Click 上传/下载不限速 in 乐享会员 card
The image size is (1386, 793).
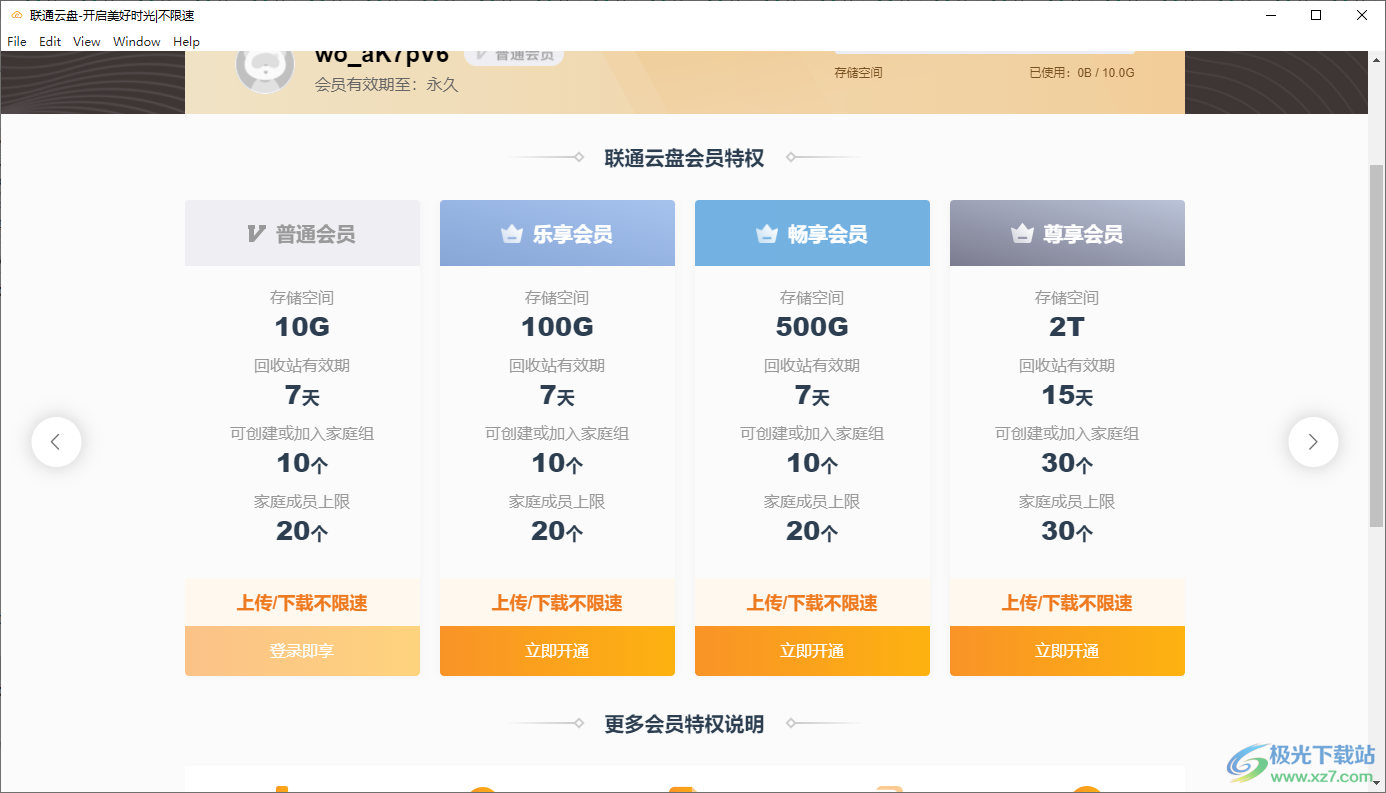(557, 603)
